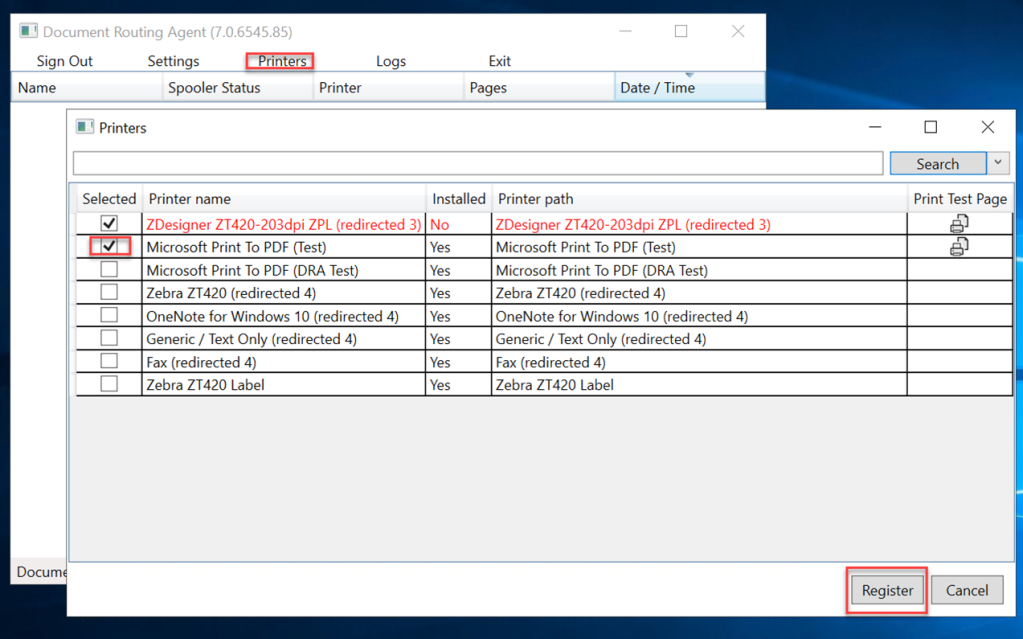Click the Printers dialog window icon
The width and height of the screenshot is (1023, 639).
click(85, 127)
